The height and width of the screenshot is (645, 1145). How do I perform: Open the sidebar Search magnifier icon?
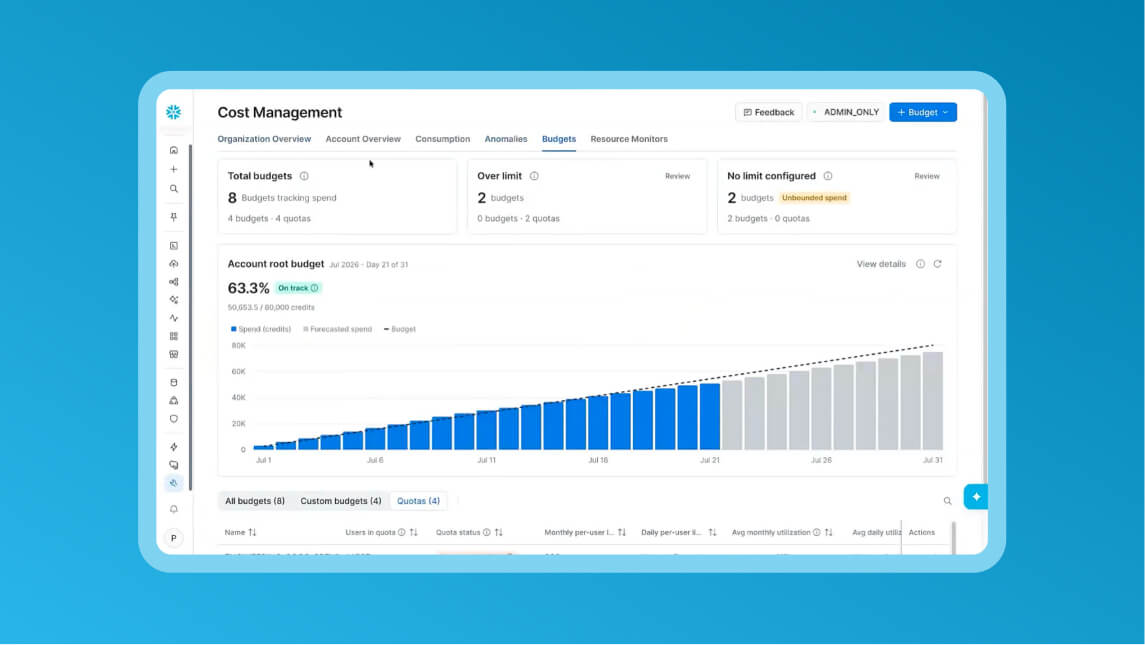click(x=174, y=188)
